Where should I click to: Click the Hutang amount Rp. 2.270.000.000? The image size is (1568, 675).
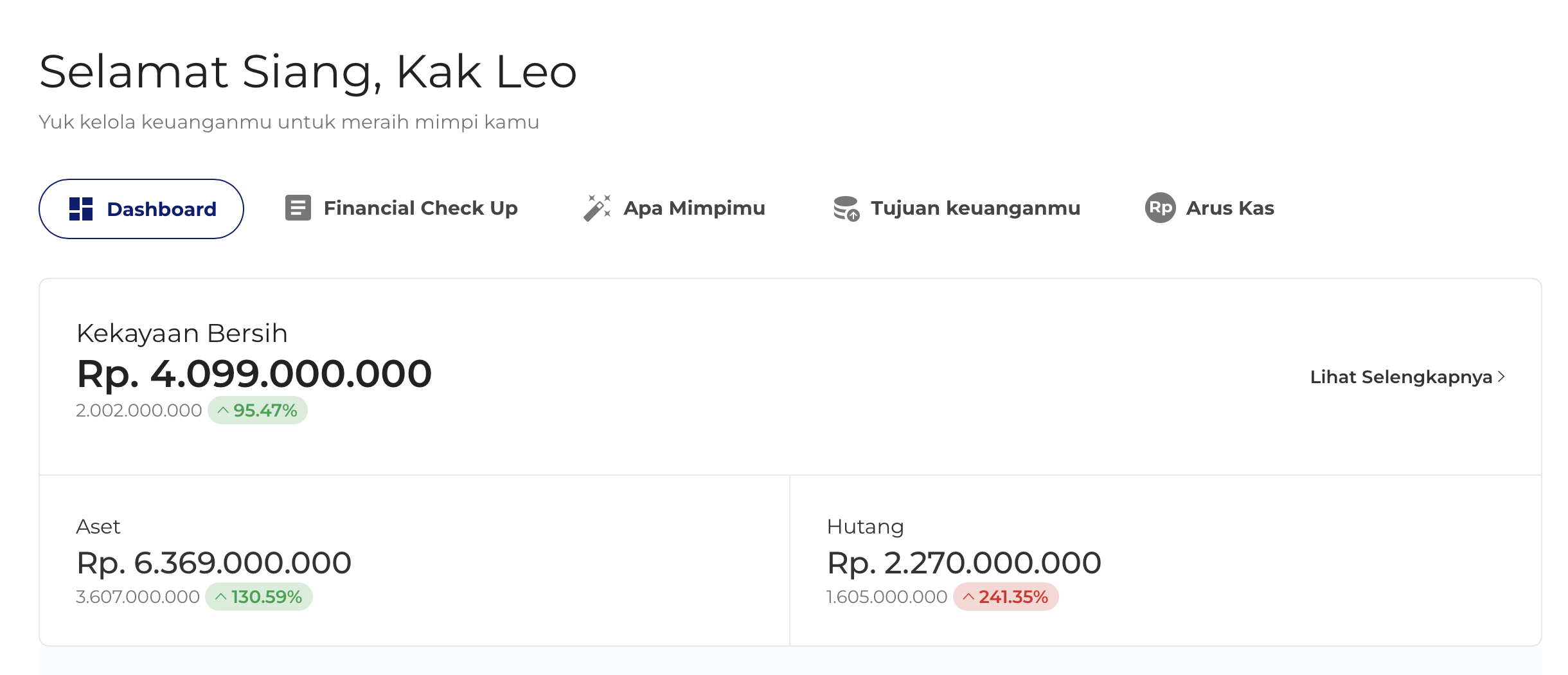click(x=964, y=562)
